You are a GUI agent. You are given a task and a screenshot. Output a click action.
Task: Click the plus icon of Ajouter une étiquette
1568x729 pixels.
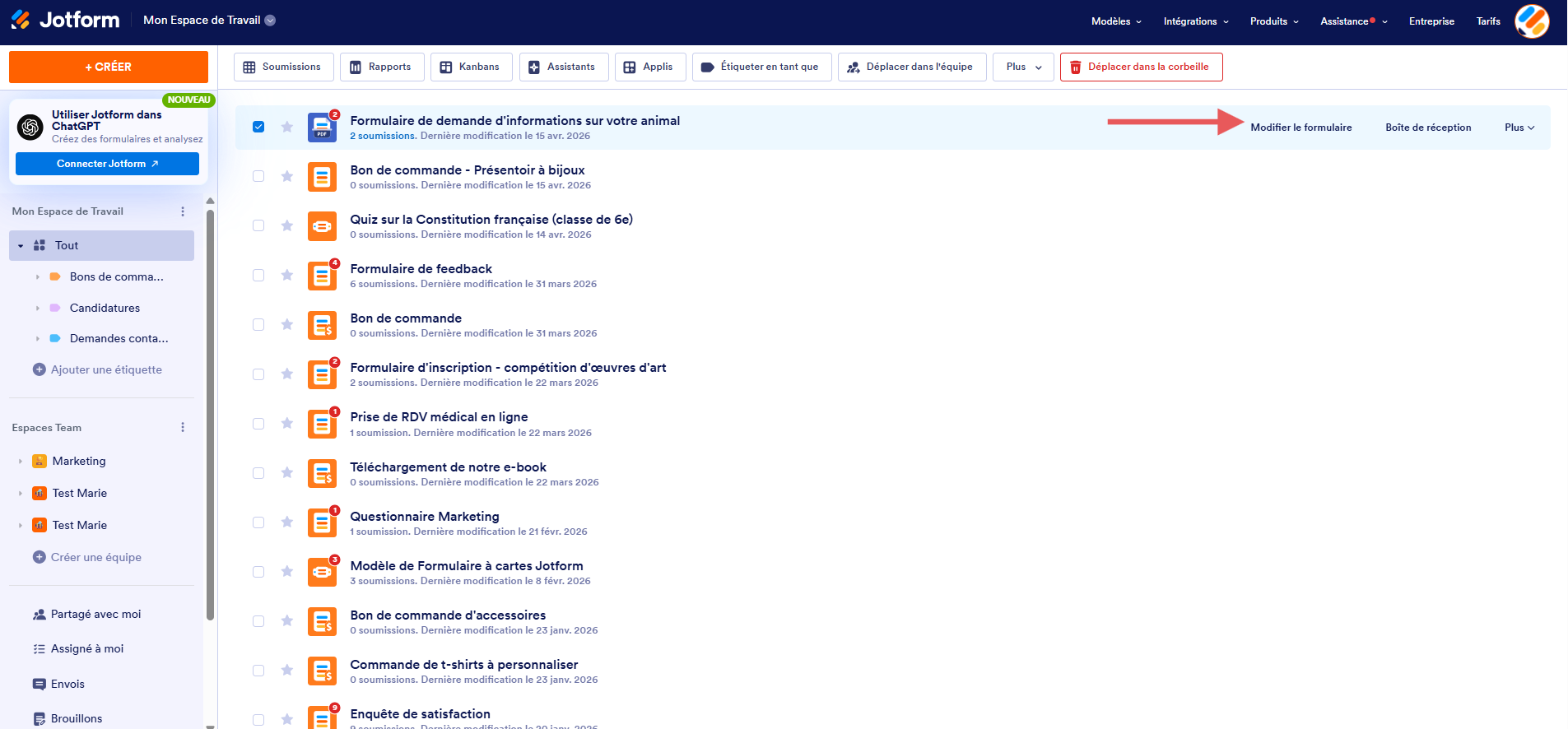coord(40,369)
